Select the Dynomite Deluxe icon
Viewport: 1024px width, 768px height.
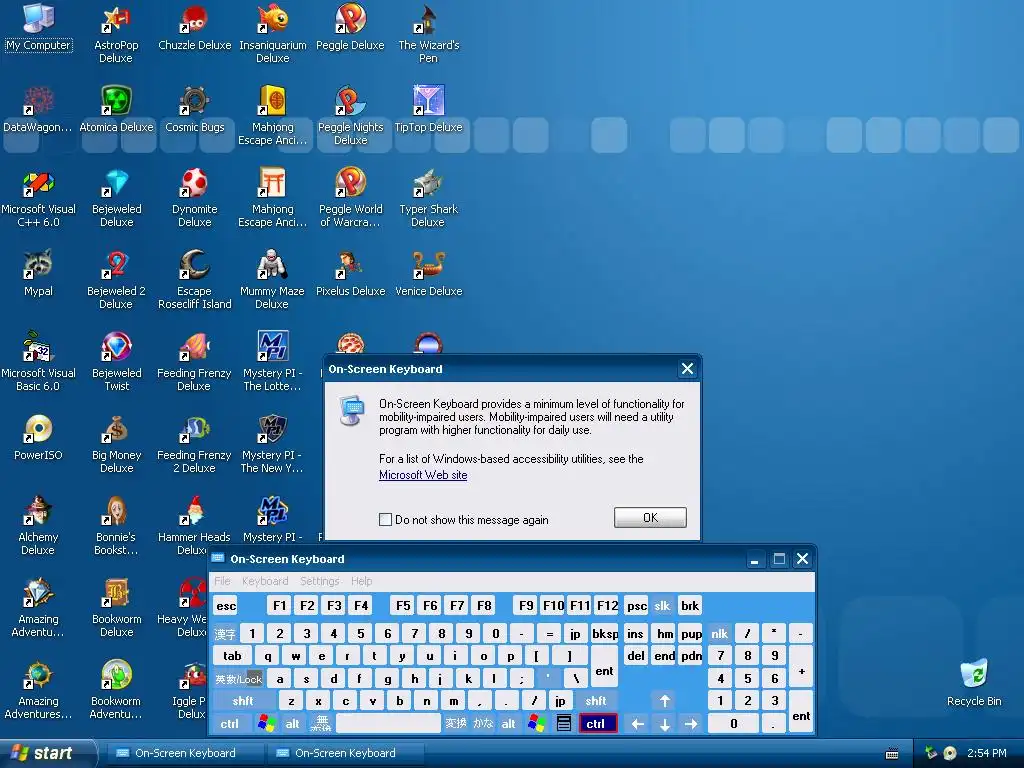[x=195, y=197]
